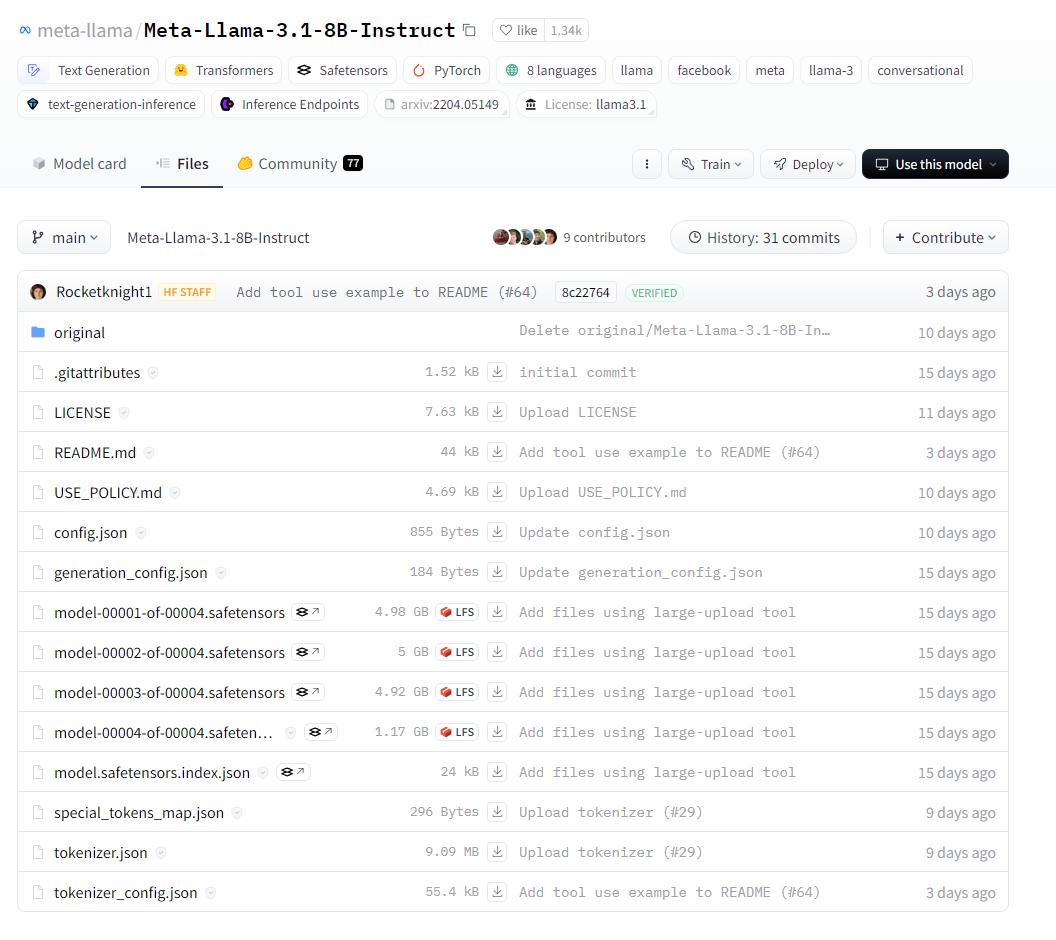
Task: Click the Transformers tag
Action: [x=224, y=70]
